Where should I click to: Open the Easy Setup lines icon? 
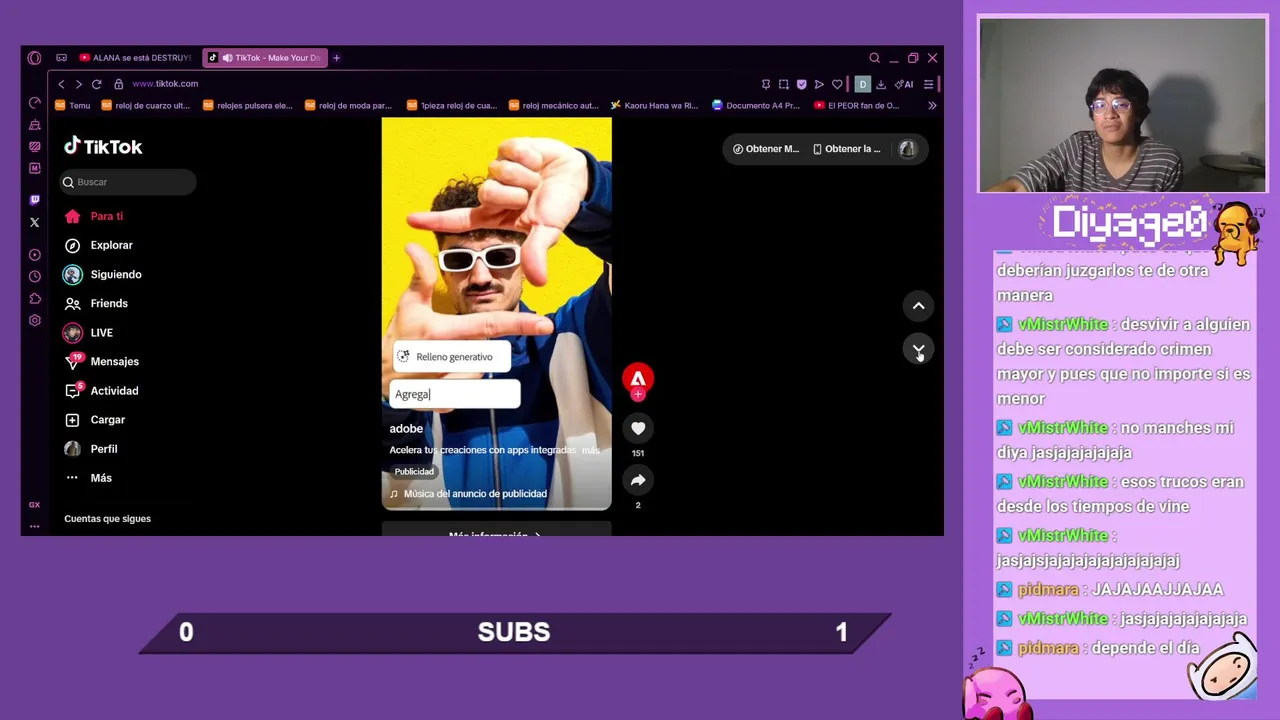[x=928, y=84]
